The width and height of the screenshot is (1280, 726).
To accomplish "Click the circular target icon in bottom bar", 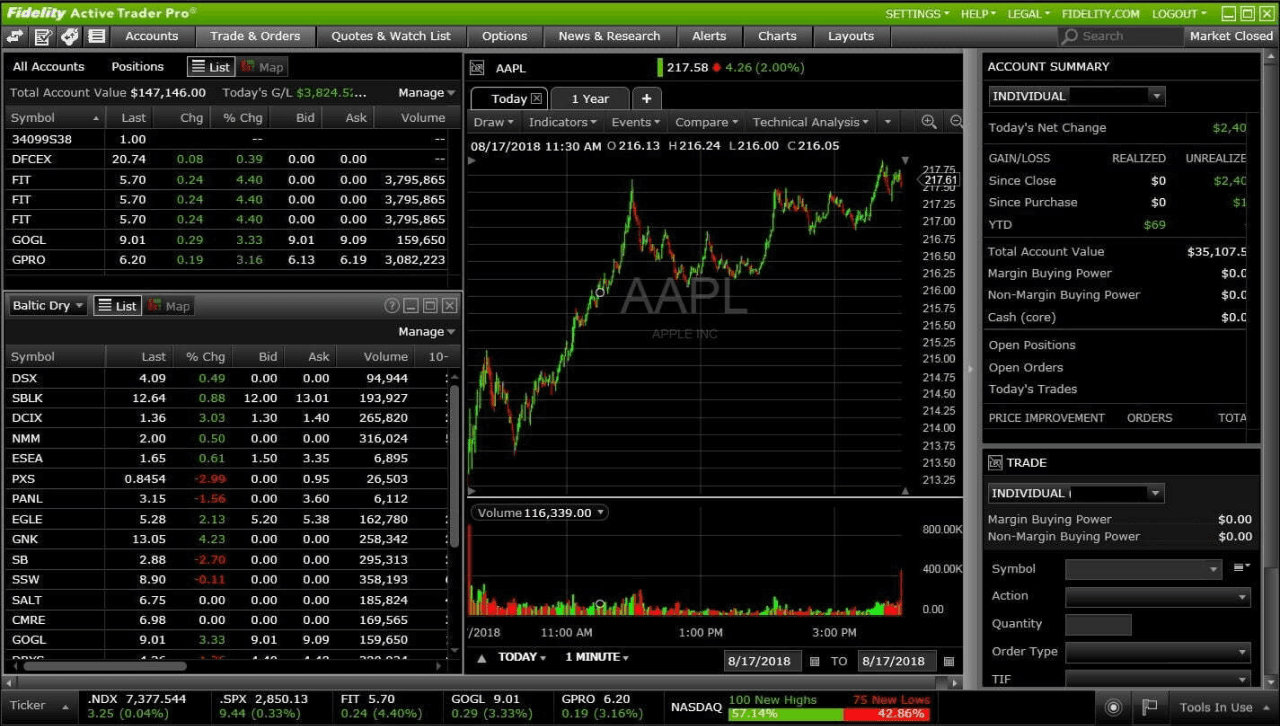I will (1113, 707).
